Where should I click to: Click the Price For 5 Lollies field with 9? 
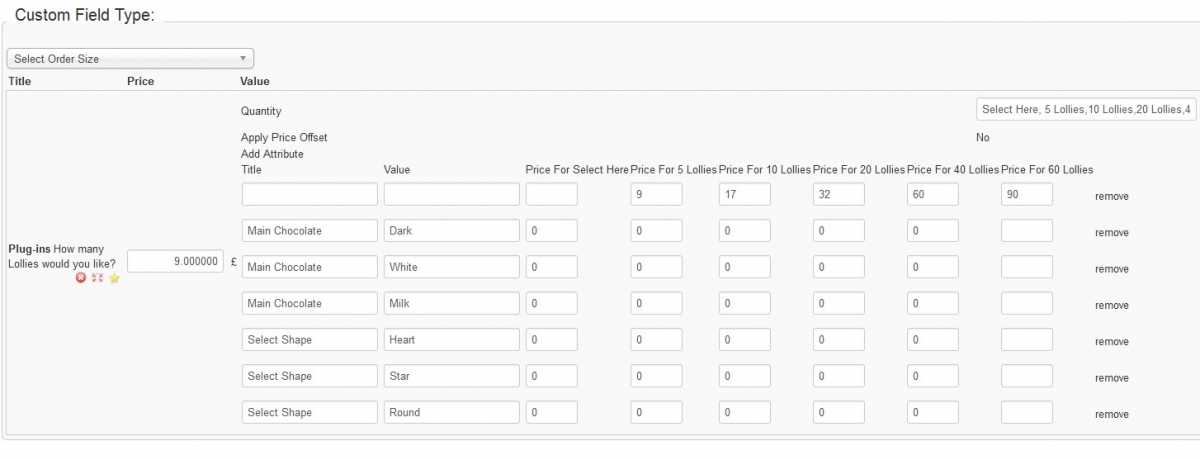pyautogui.click(x=656, y=195)
